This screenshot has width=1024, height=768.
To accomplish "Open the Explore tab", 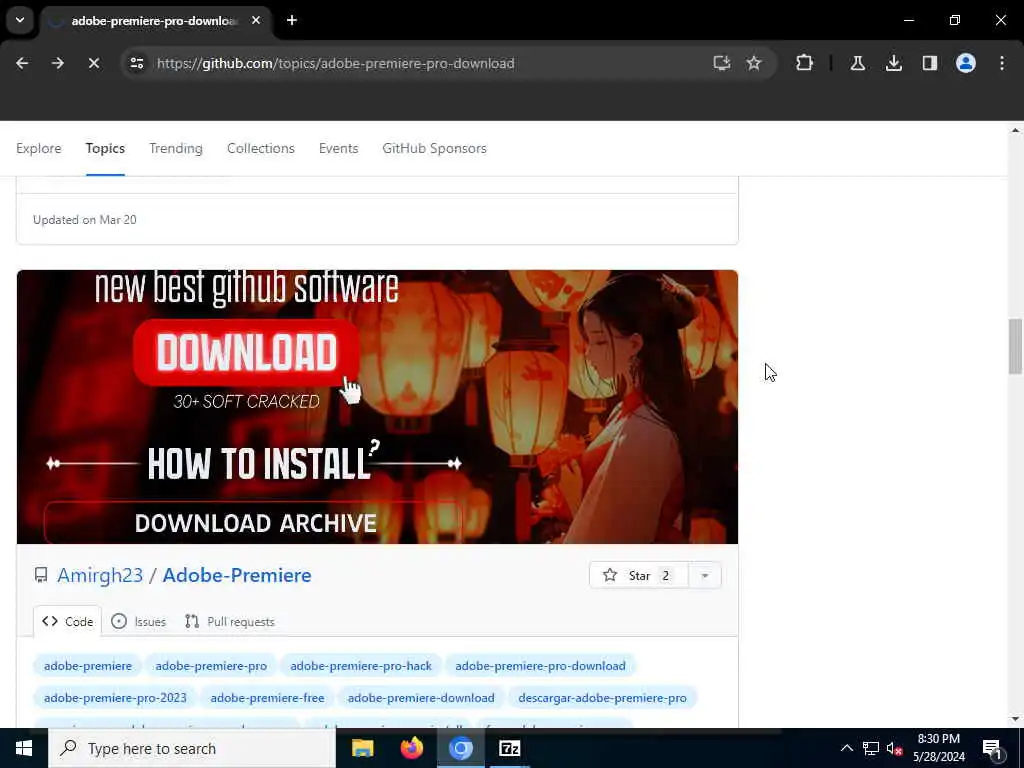I will point(39,148).
